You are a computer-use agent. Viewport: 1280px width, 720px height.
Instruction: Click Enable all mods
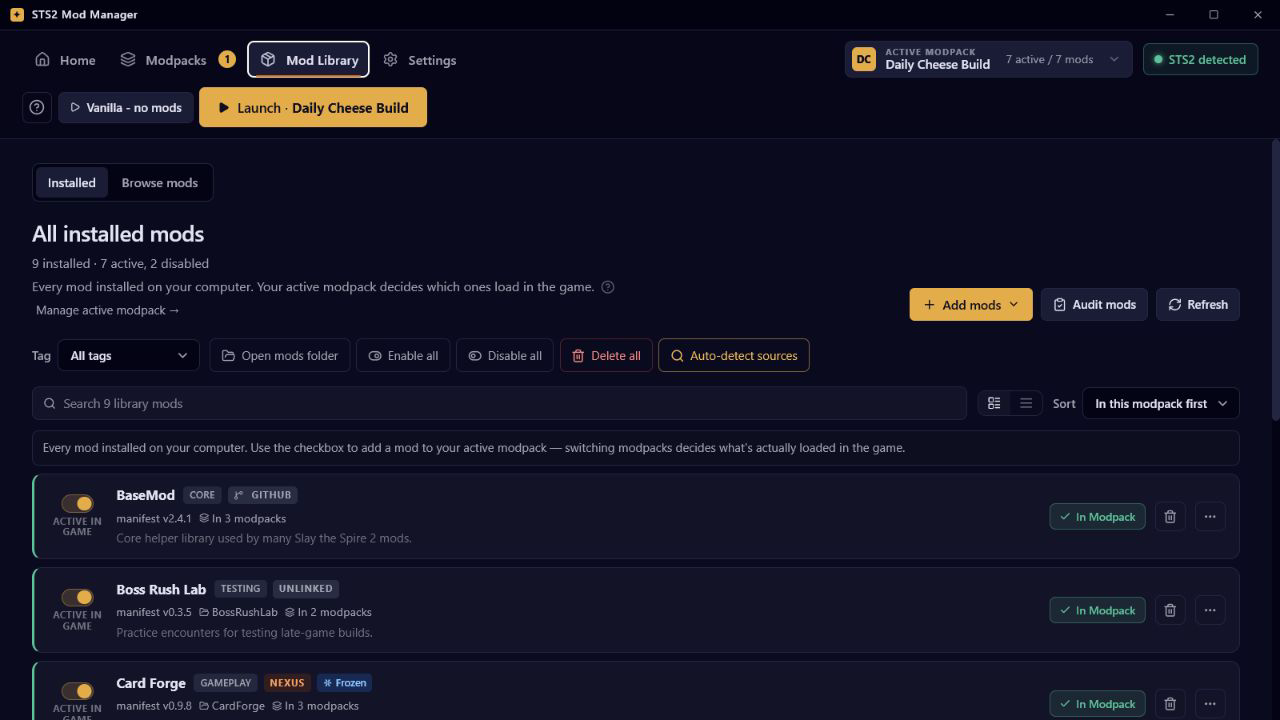coord(403,356)
